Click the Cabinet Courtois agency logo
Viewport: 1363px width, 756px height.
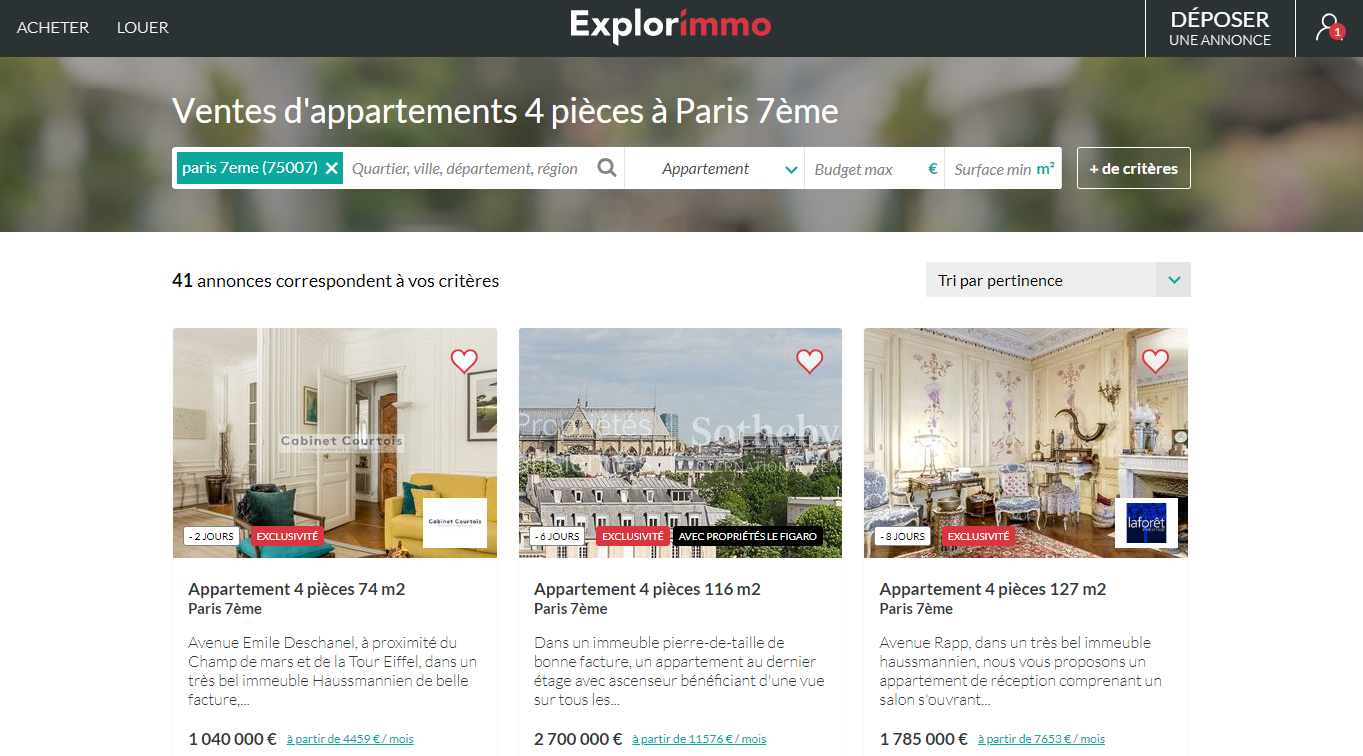(455, 523)
